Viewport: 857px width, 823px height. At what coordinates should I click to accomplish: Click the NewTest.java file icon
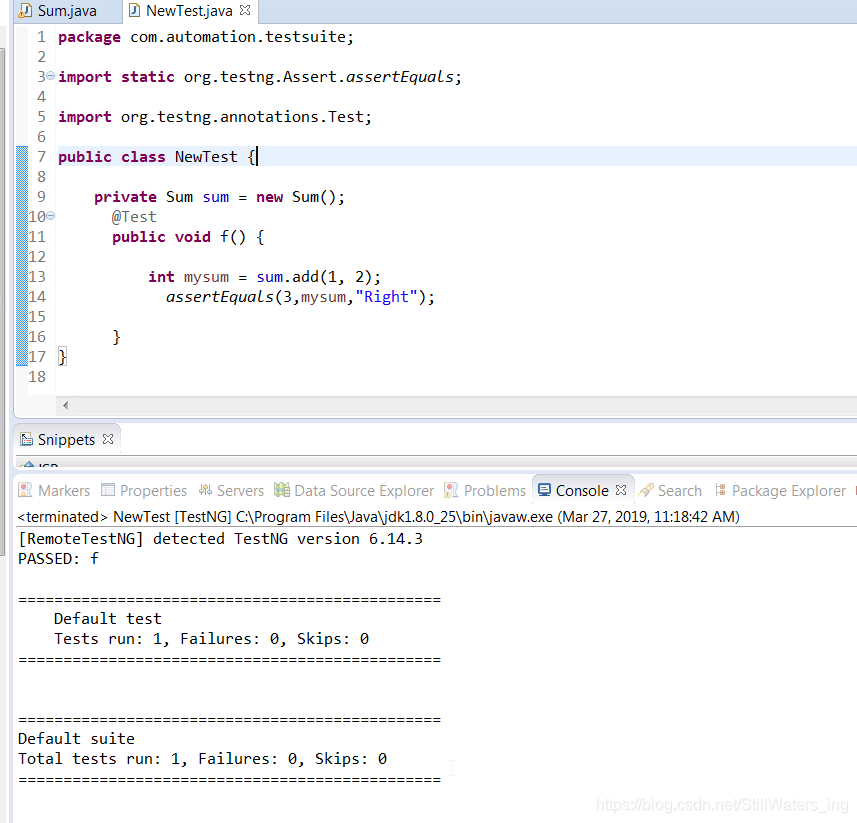point(134,11)
